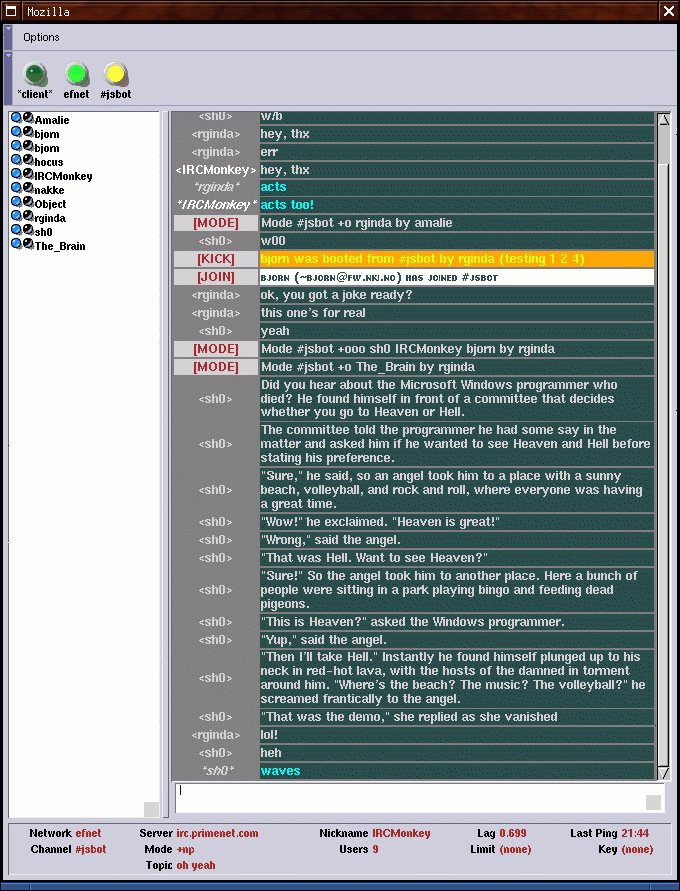Click dark voice icon beside IRCMonkey user
This screenshot has width=680, height=891.
(x=28, y=173)
